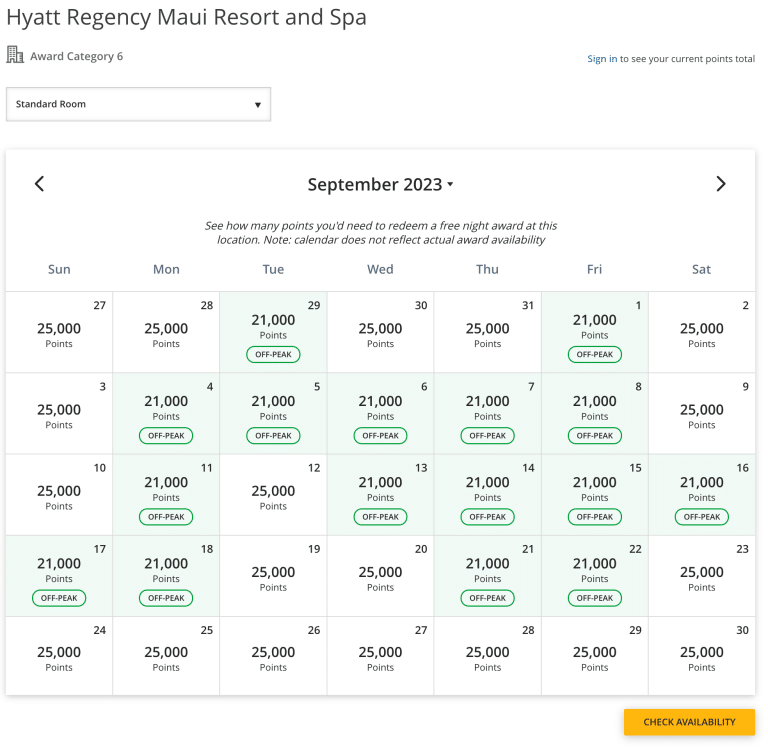The height and width of the screenshot is (748, 768).
Task: Select September 22 off-peak date
Action: pyautogui.click(x=594, y=575)
